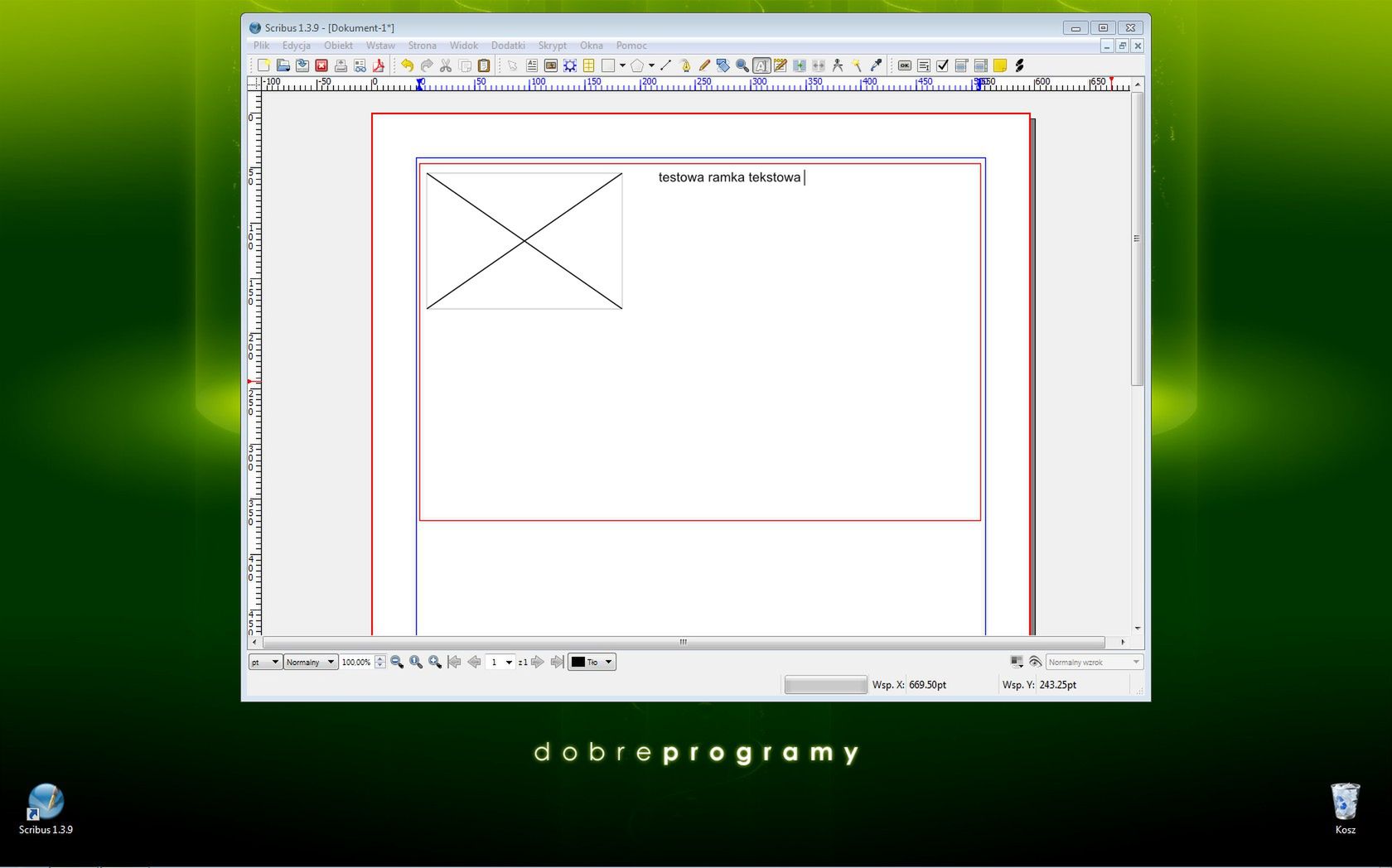This screenshot has height=868, width=1392.
Task: Pick the Bezier curve pen tool
Action: tap(685, 65)
